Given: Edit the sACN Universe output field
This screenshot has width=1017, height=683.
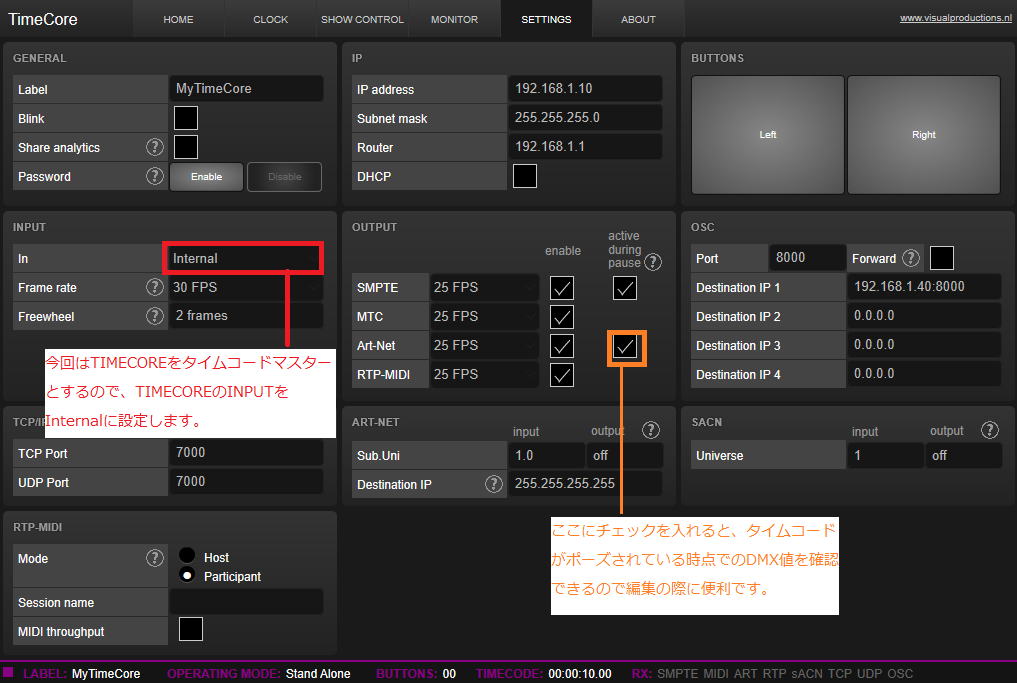Looking at the screenshot, I should pyautogui.click(x=964, y=455).
